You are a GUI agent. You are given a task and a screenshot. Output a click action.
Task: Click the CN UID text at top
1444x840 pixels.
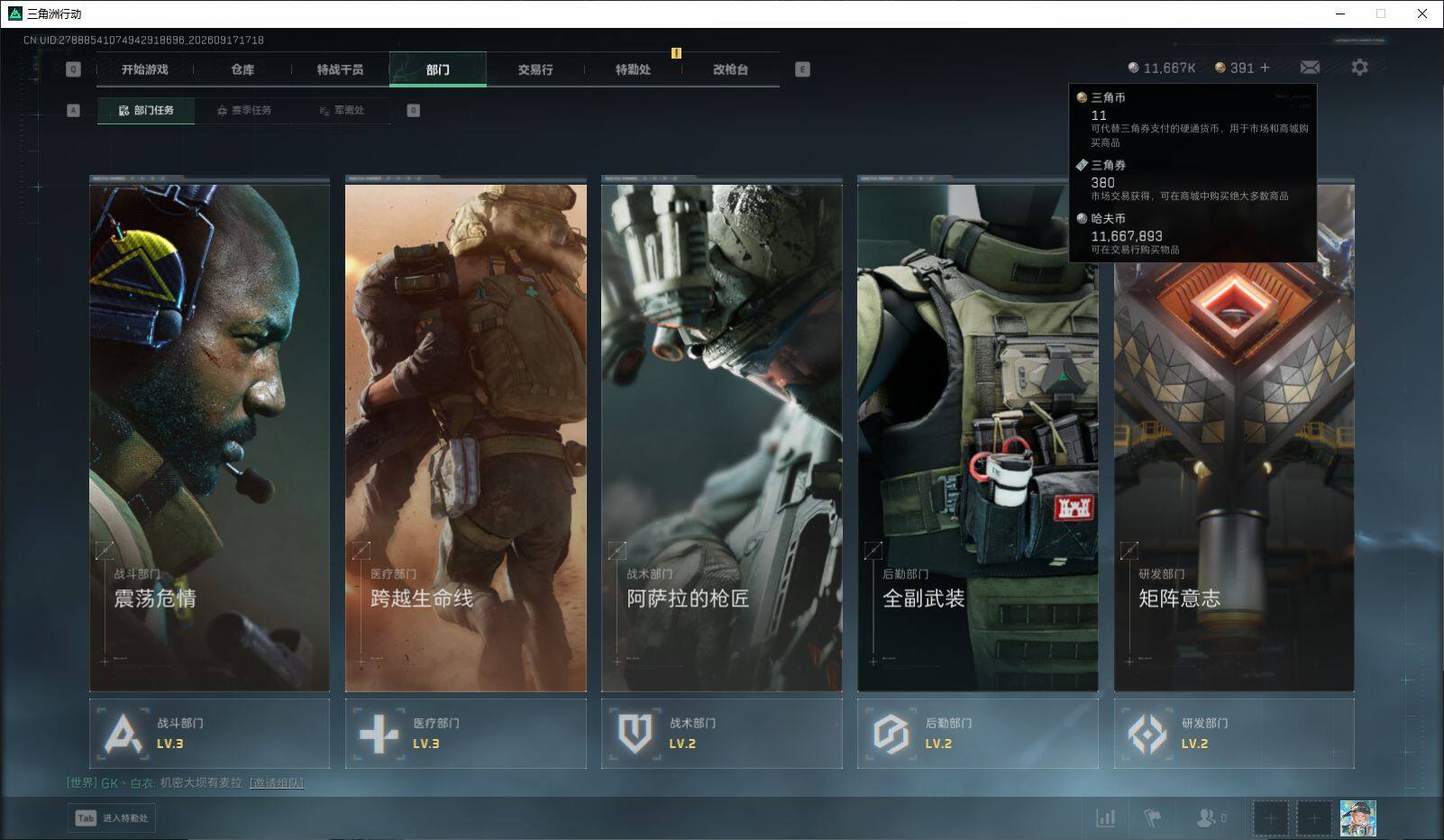[143, 41]
